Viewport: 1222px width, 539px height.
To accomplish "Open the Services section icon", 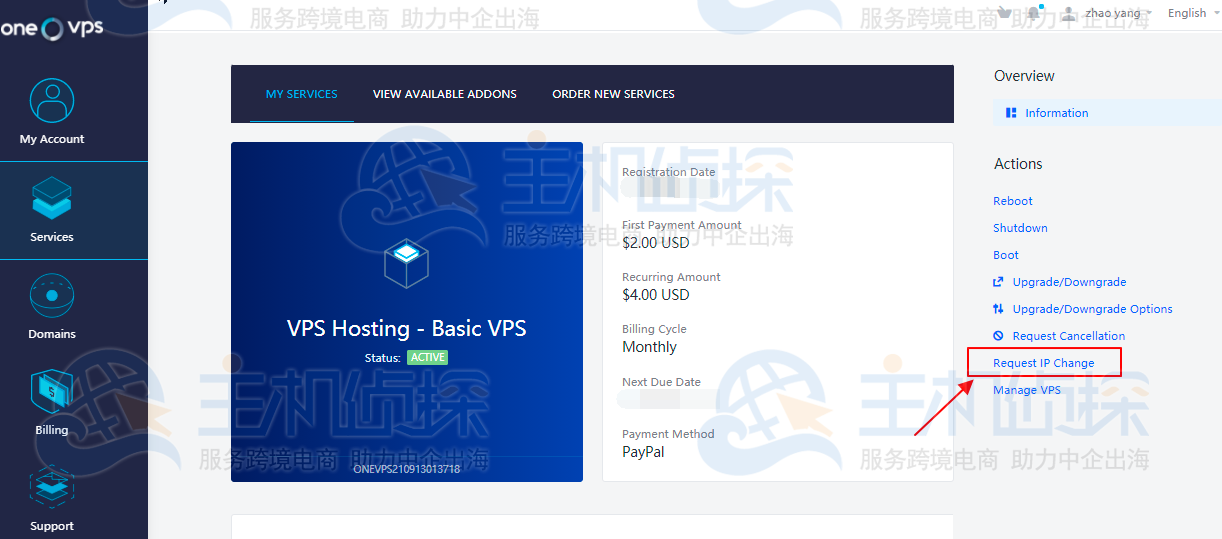I will tap(52, 199).
